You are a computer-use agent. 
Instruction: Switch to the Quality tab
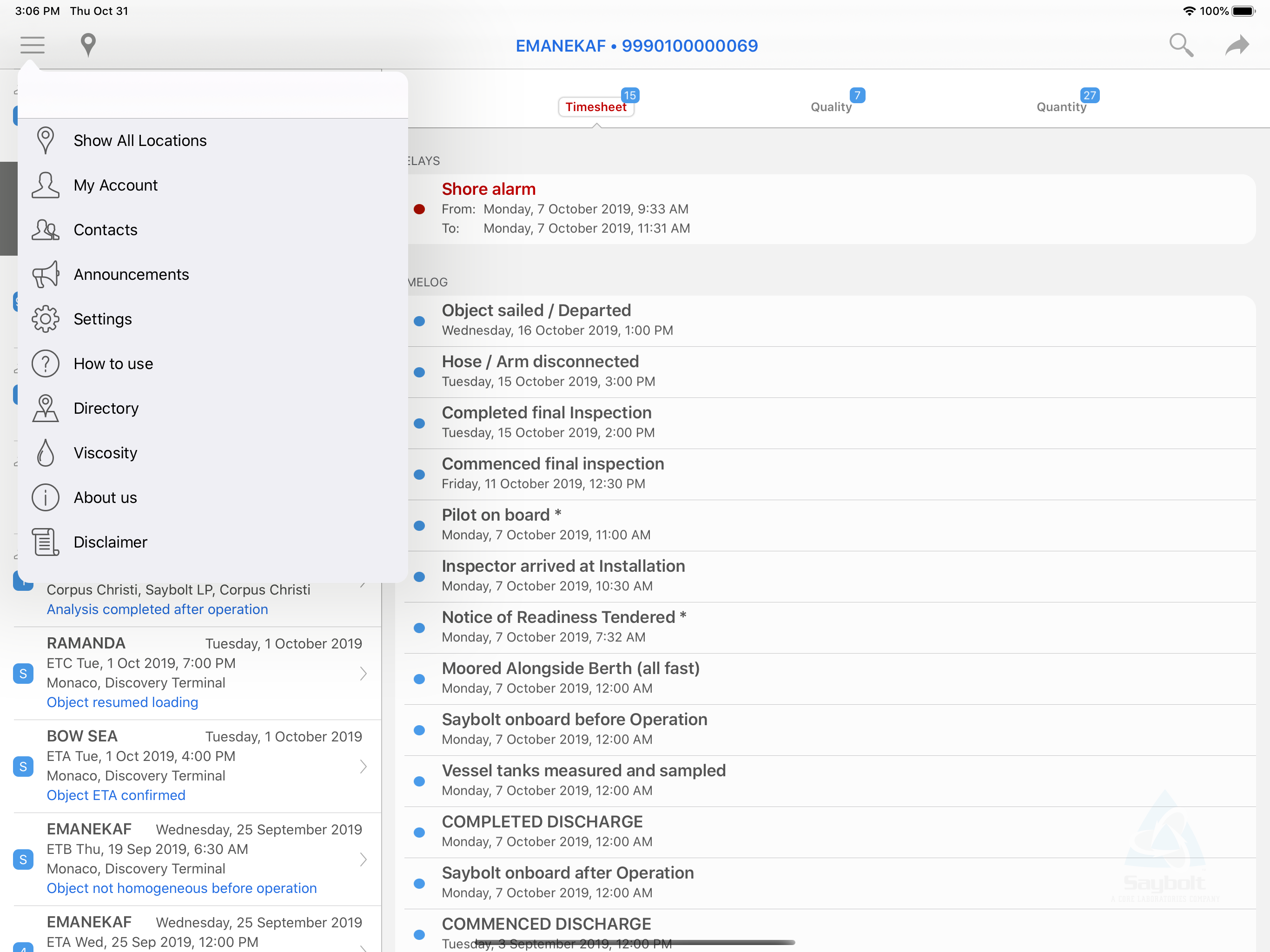[831, 107]
